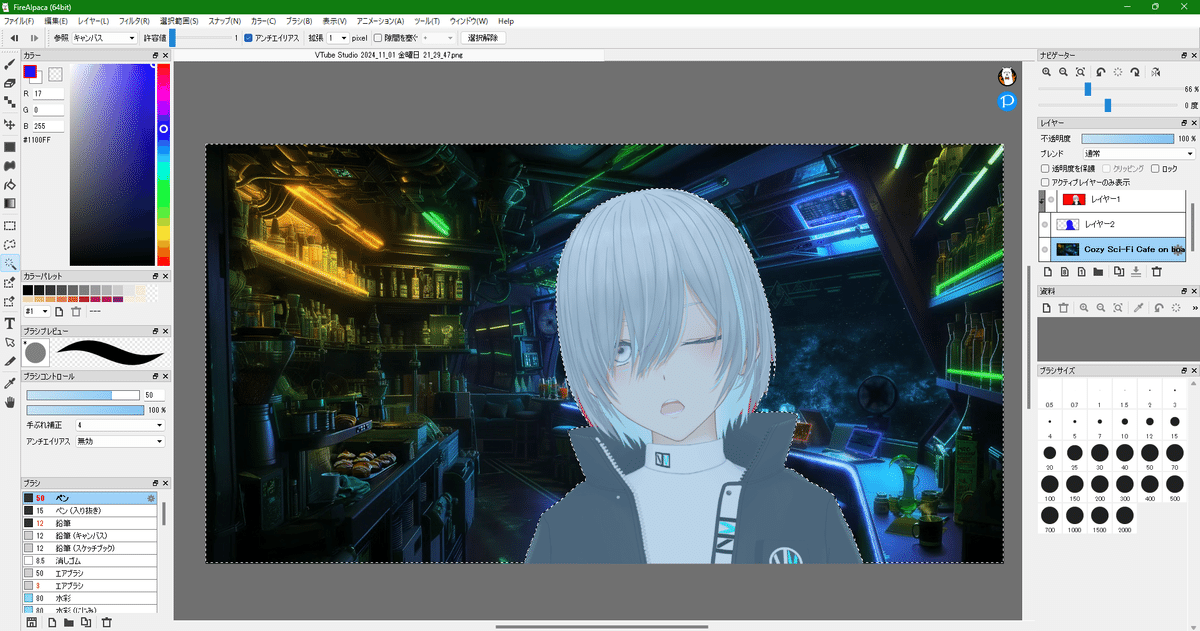
Task: Pick the black swatch in color palette
Action: pyautogui.click(x=30, y=289)
